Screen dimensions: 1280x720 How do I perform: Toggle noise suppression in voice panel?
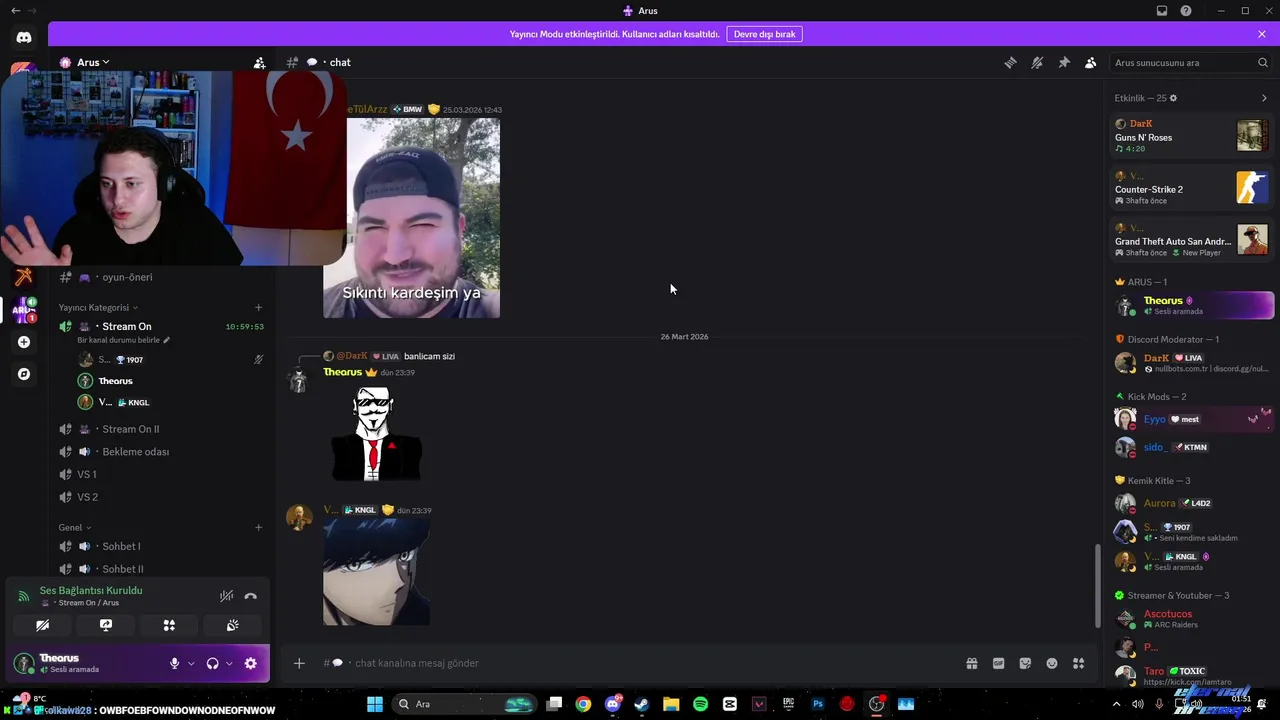pos(227,596)
